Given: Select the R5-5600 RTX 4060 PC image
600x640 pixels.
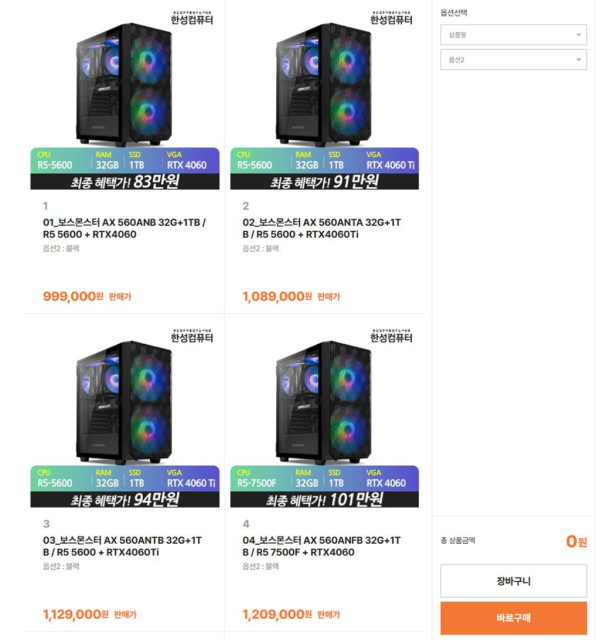Looking at the screenshot, I should coord(125,99).
